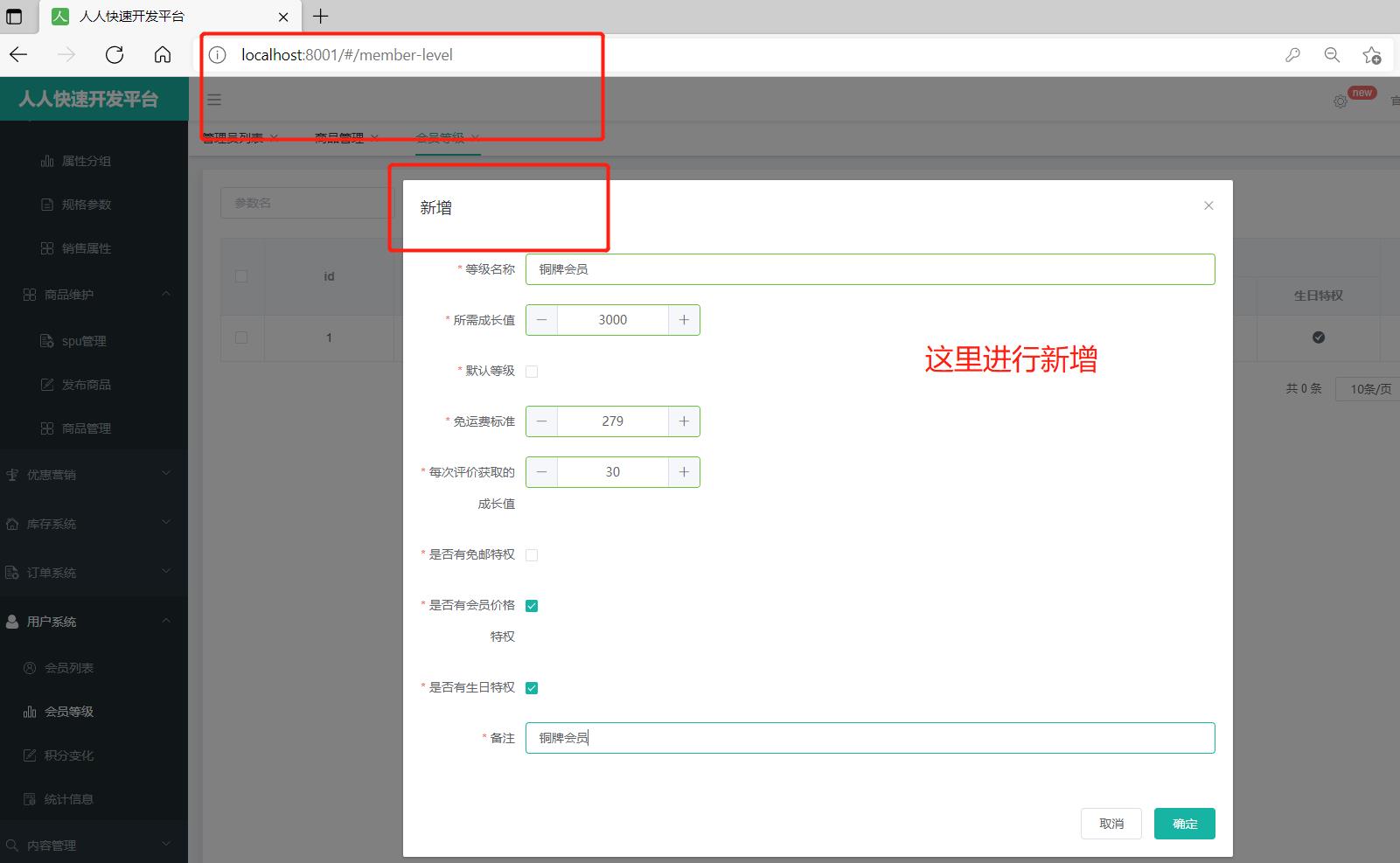Open new browser tab plus button
This screenshot has height=863, width=1400.
coord(321,16)
